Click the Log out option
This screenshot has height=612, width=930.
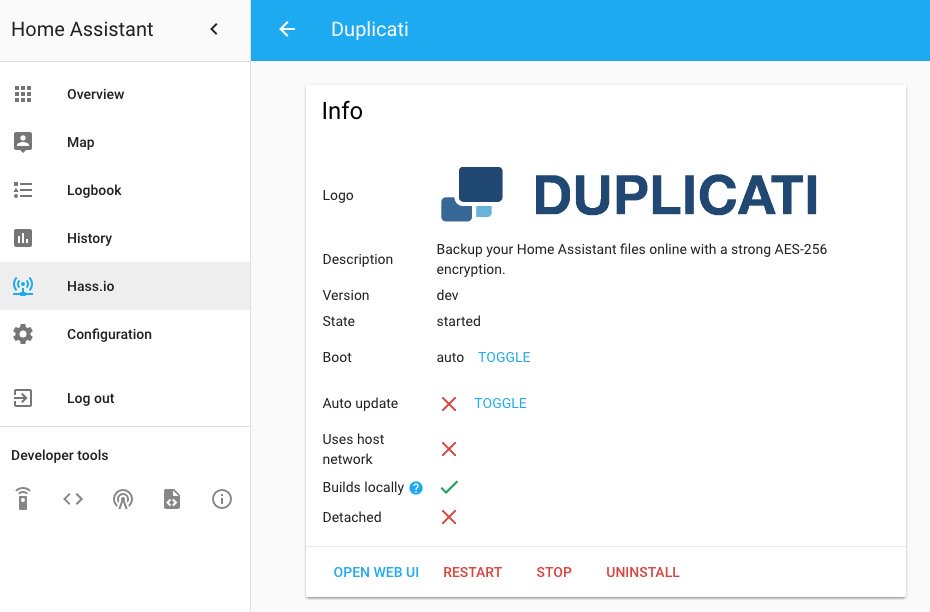pos(90,398)
